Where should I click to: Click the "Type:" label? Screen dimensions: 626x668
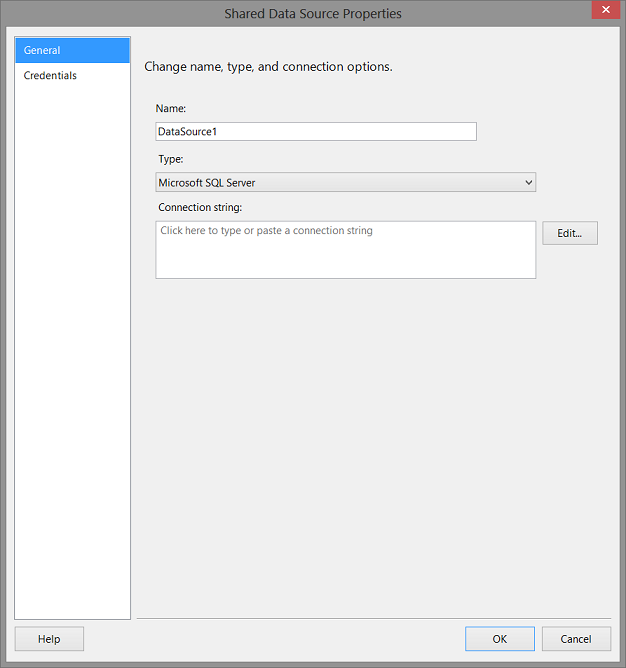pos(170,158)
